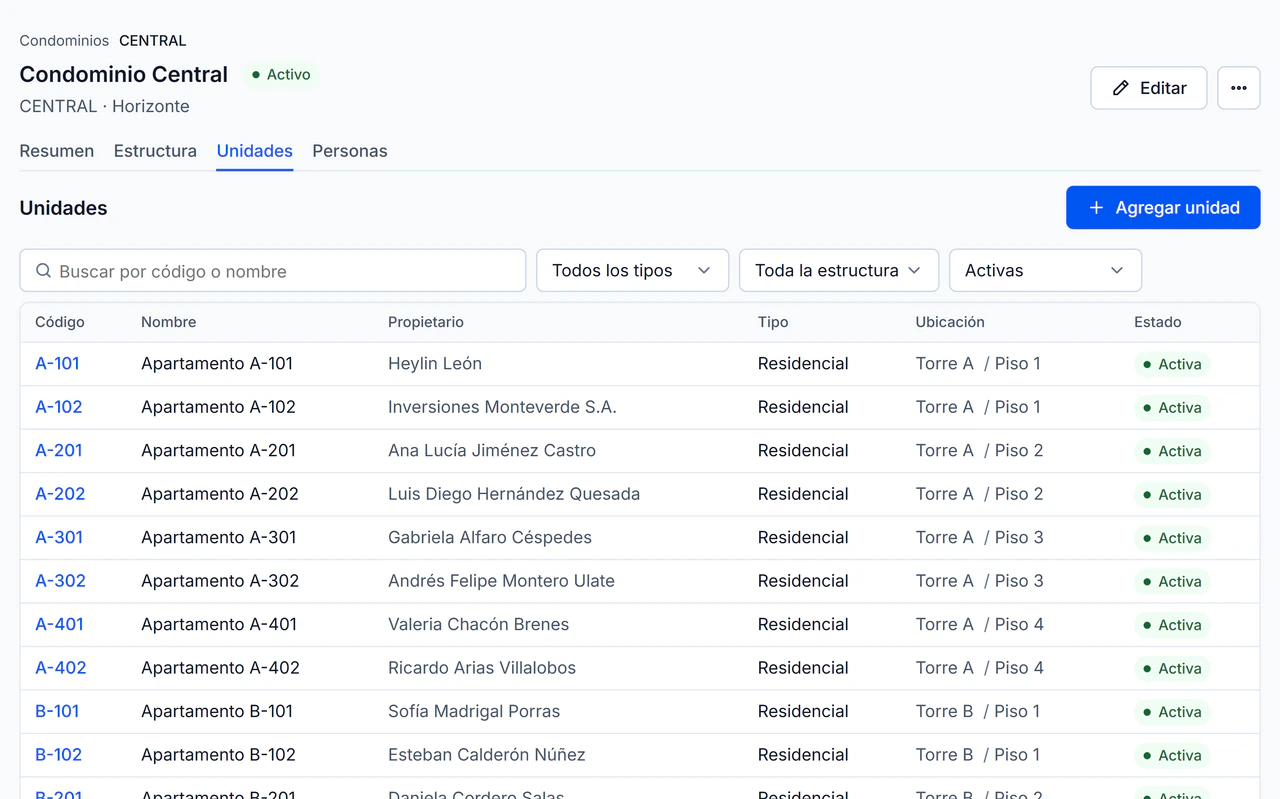This screenshot has height=799, width=1280.
Task: Click the magnifying glass search icon
Action: click(x=43, y=271)
